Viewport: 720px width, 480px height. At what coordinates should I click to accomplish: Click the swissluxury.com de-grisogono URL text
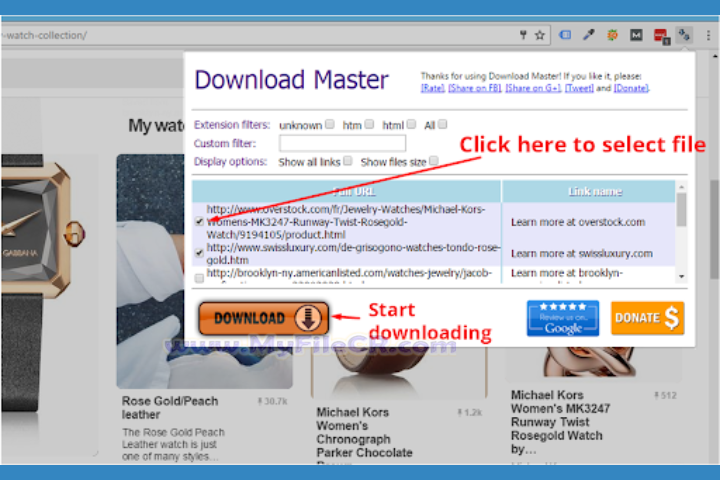pos(353,254)
